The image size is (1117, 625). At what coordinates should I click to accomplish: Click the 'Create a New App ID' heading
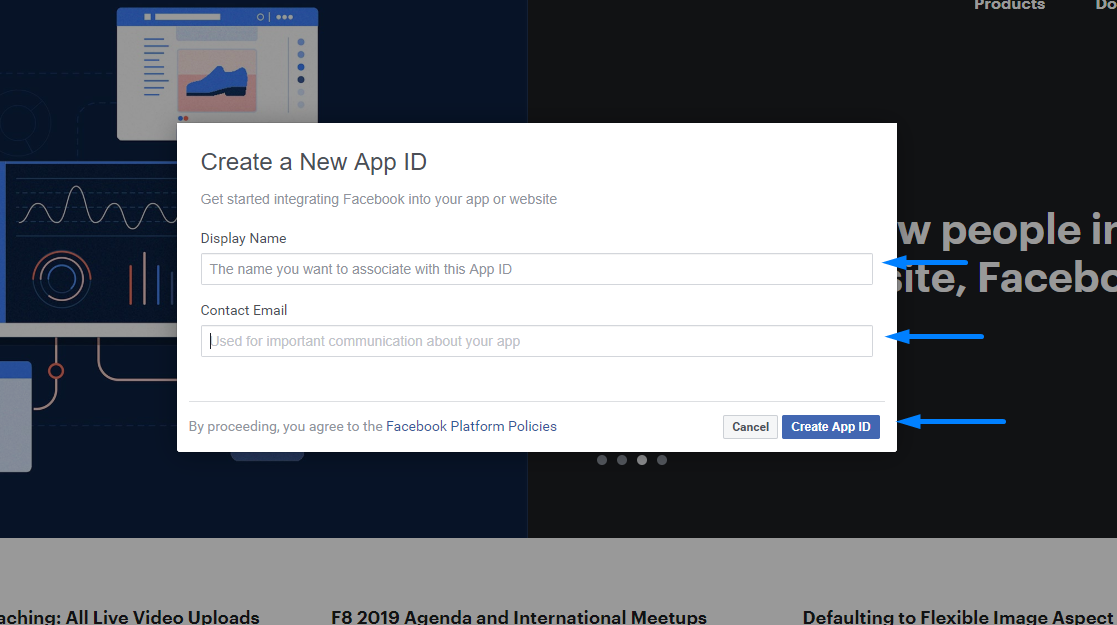(x=313, y=162)
